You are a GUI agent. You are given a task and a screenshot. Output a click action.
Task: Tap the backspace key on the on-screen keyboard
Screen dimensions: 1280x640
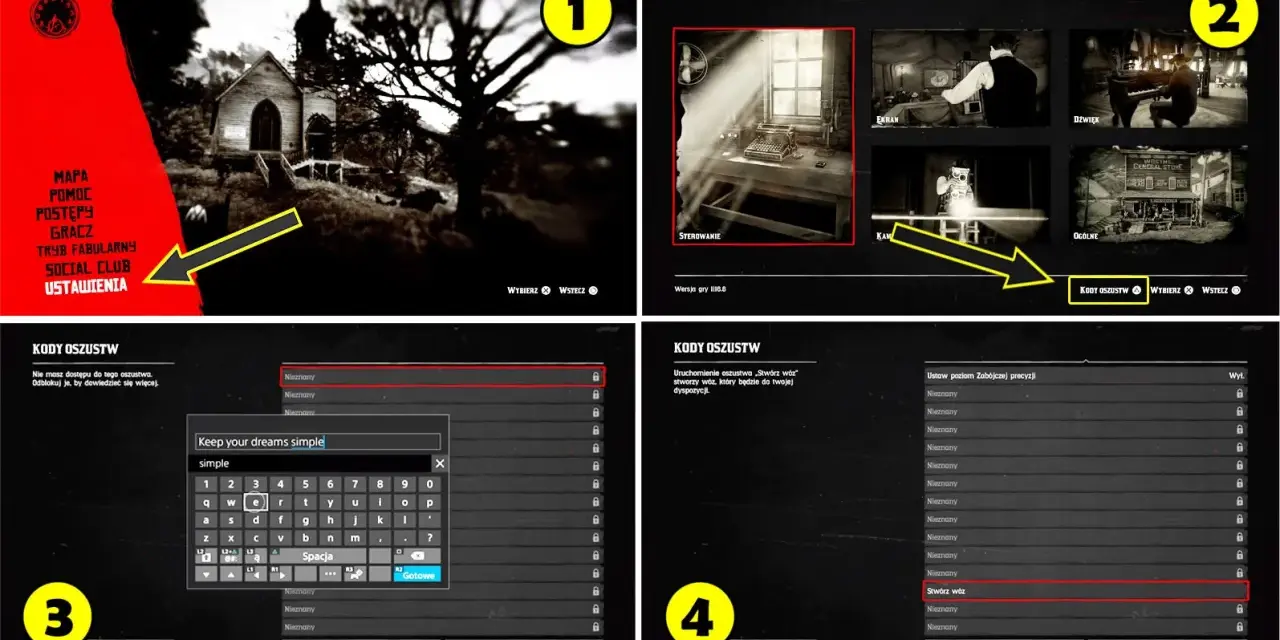coord(417,556)
